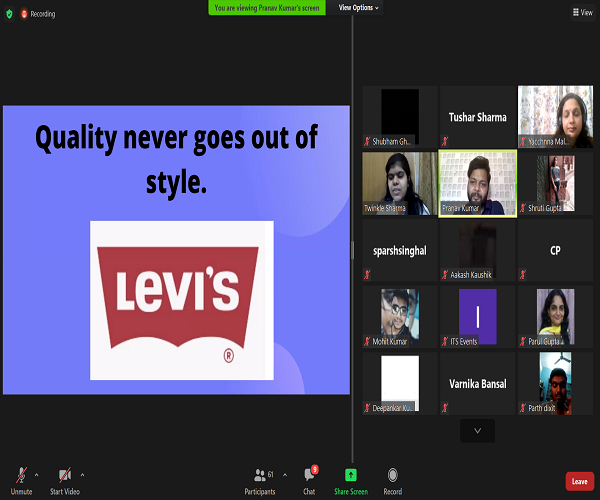Click muted mic icon beside Shubham Gh.. name
This screenshot has height=500, width=600.
[x=367, y=141]
